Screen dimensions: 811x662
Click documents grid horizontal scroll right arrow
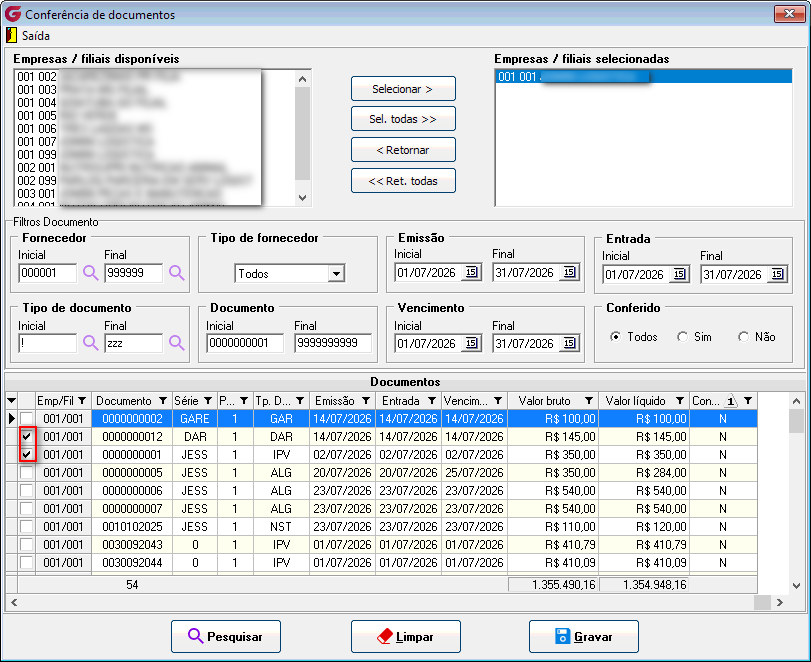780,603
